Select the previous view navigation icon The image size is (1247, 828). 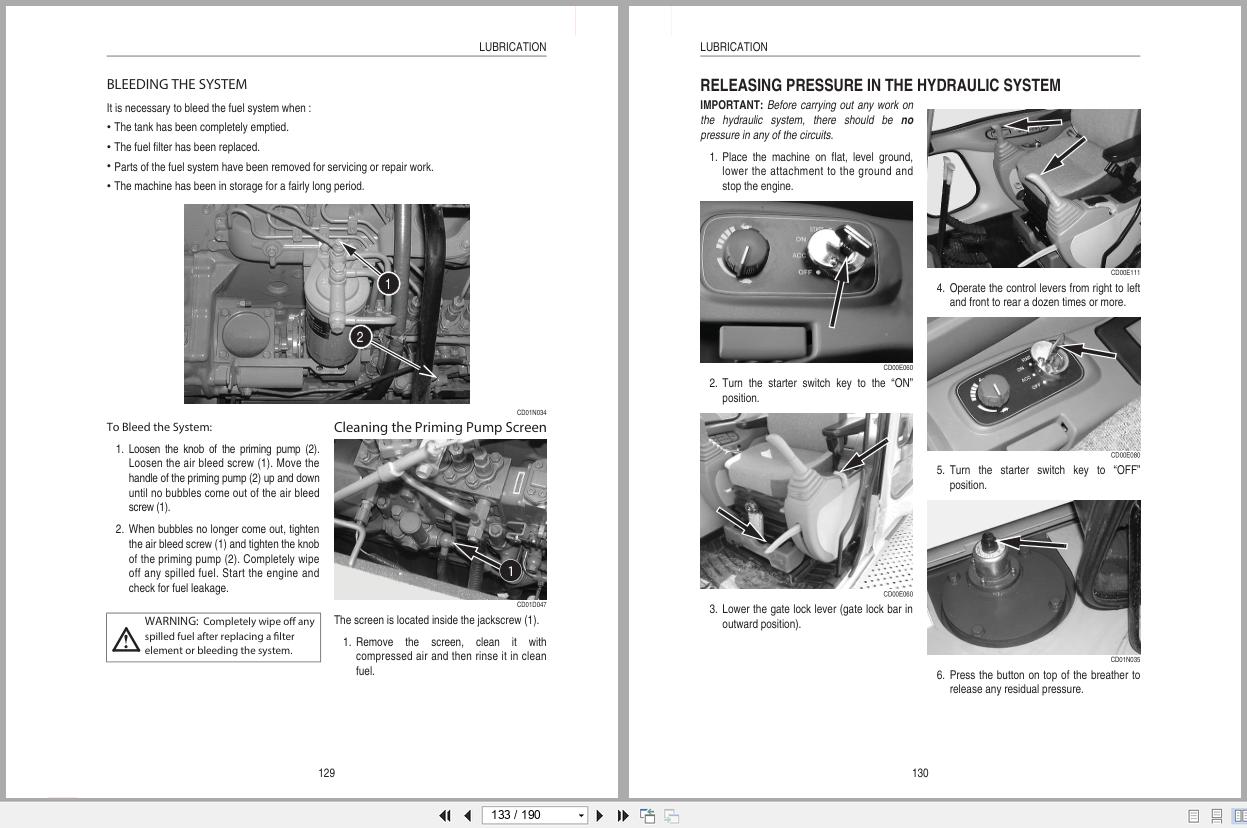(647, 815)
